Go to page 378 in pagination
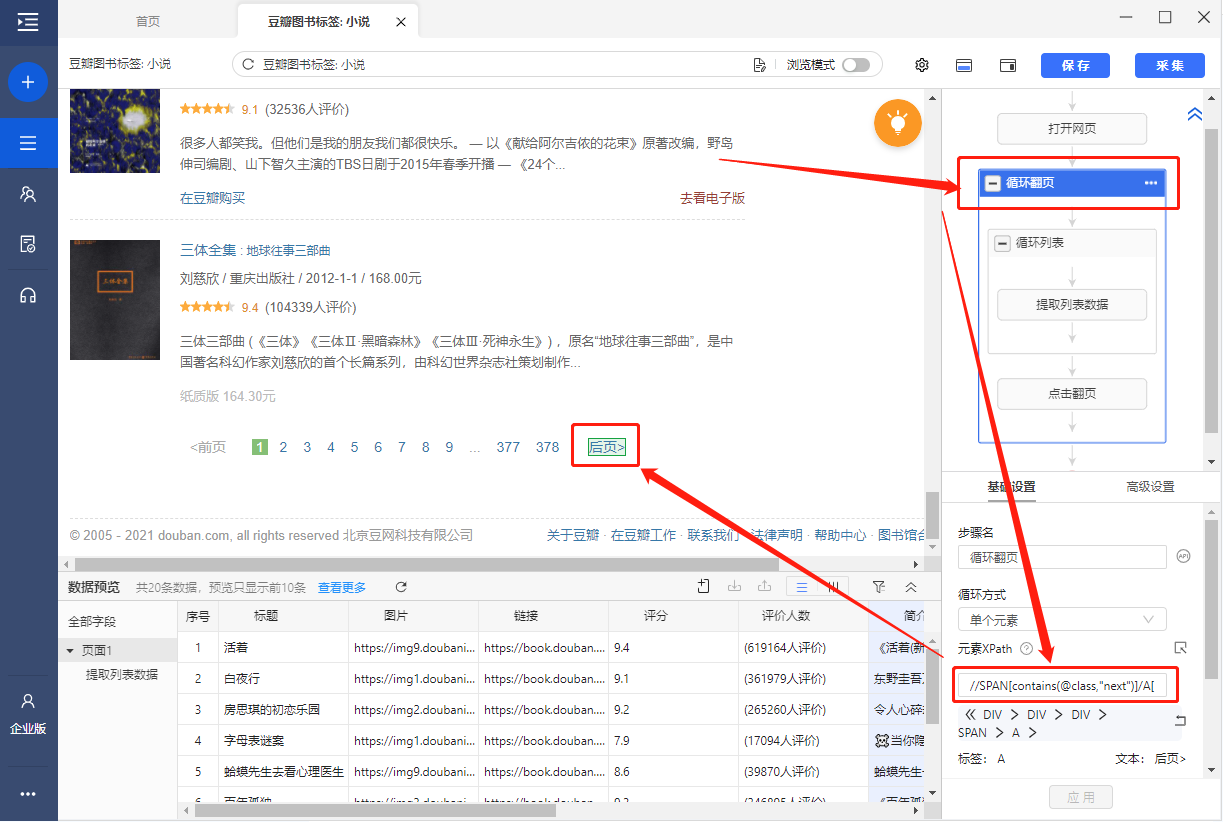The image size is (1223, 822). pyautogui.click(x=548, y=447)
